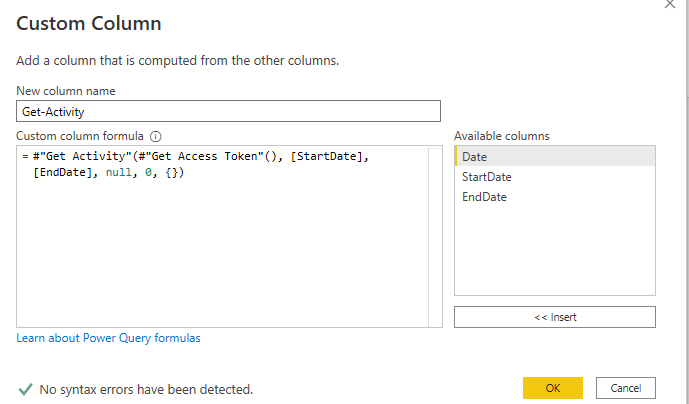Screen dimensions: 689x404
Task: Select EndDate in Available columns
Action: [x=555, y=197]
